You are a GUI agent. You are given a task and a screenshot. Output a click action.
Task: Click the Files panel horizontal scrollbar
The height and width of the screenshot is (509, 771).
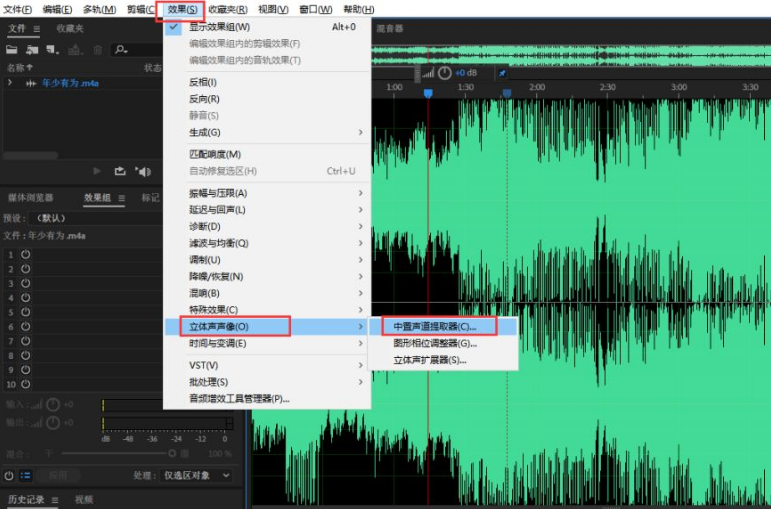click(30, 155)
